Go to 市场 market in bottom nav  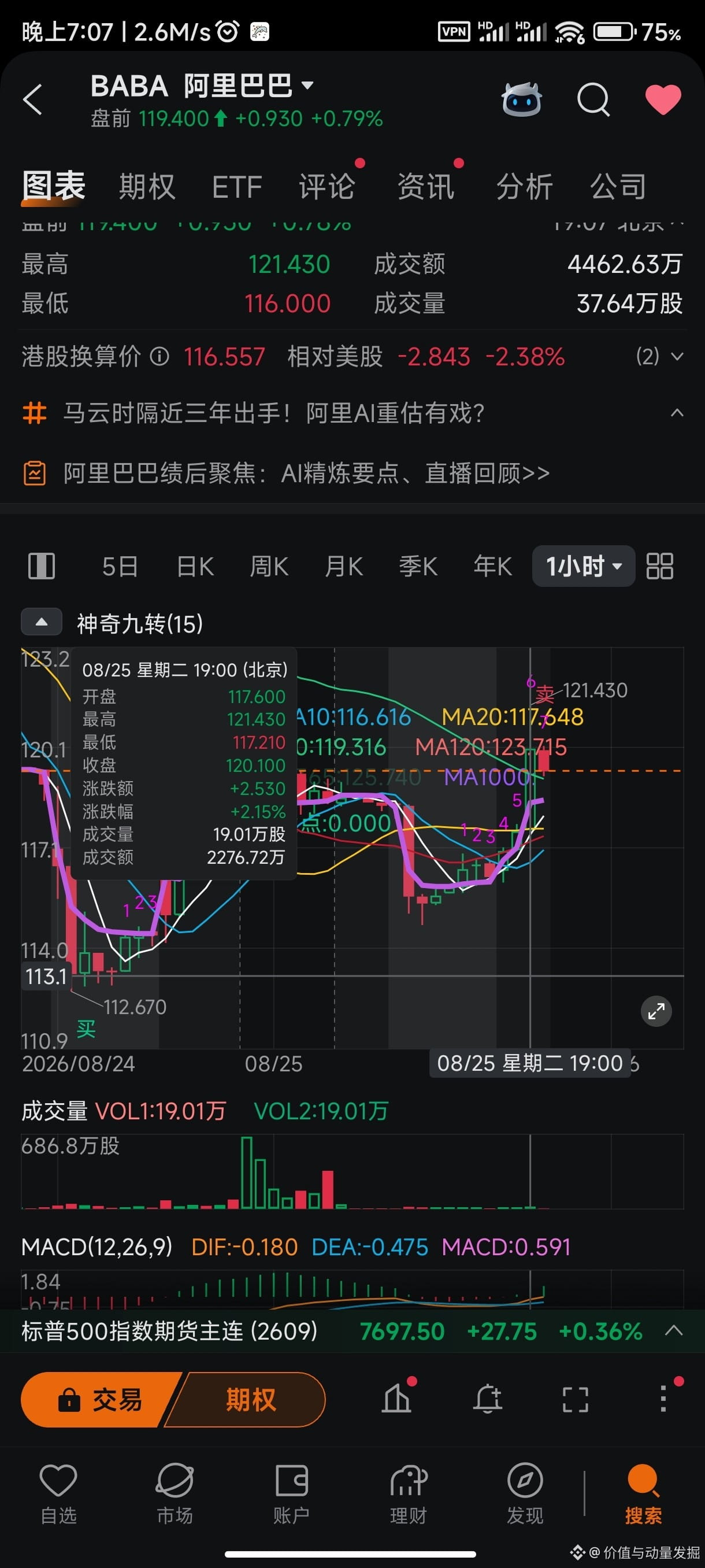[175, 1494]
